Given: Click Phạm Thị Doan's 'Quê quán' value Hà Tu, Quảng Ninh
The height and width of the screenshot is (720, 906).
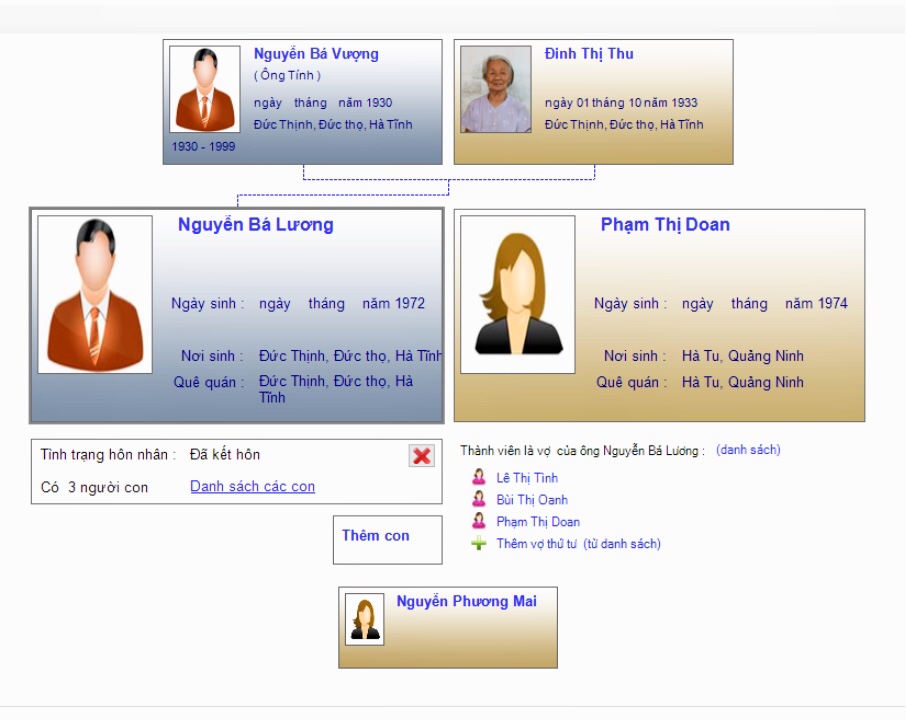Looking at the screenshot, I should pos(742,383).
